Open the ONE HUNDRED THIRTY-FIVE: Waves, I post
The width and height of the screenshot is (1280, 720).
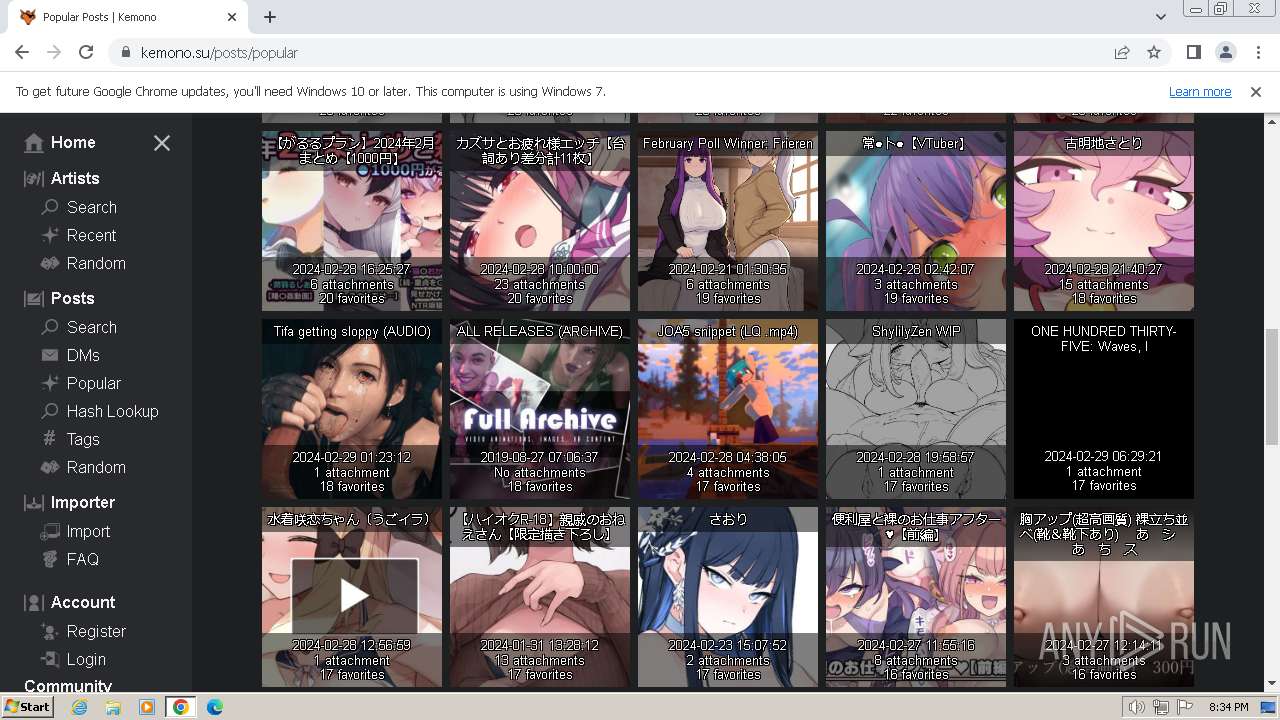click(1104, 409)
